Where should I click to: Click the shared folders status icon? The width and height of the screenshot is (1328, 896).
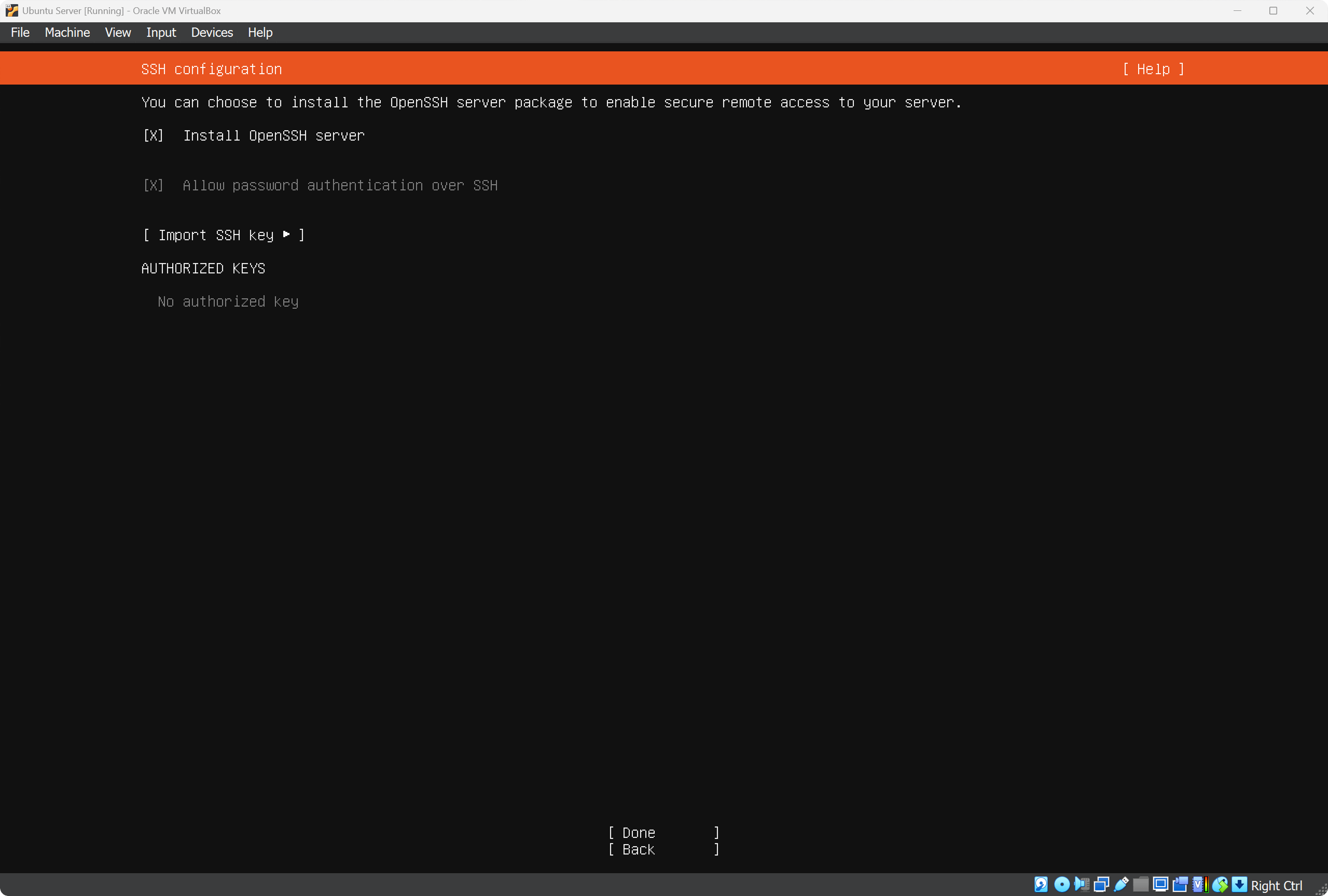[1141, 885]
